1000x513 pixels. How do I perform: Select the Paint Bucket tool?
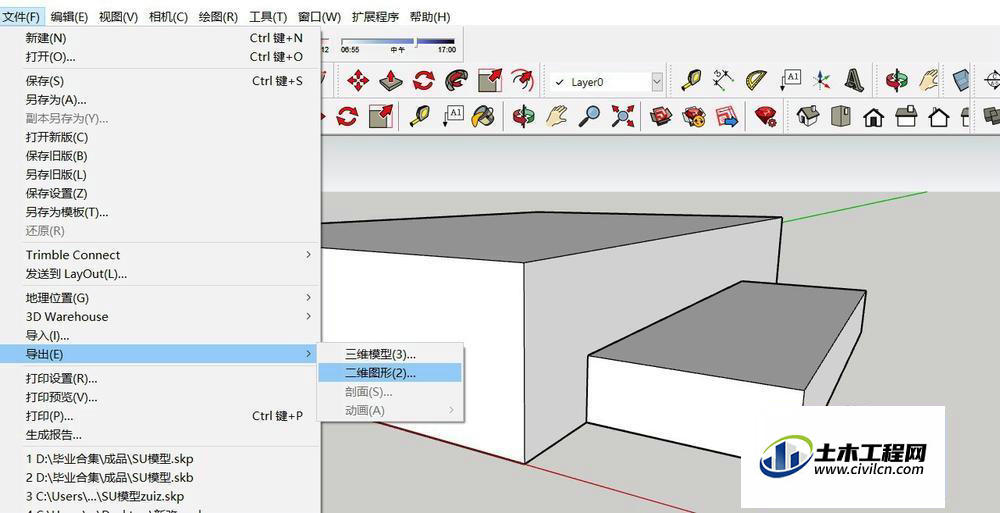pyautogui.click(x=483, y=116)
